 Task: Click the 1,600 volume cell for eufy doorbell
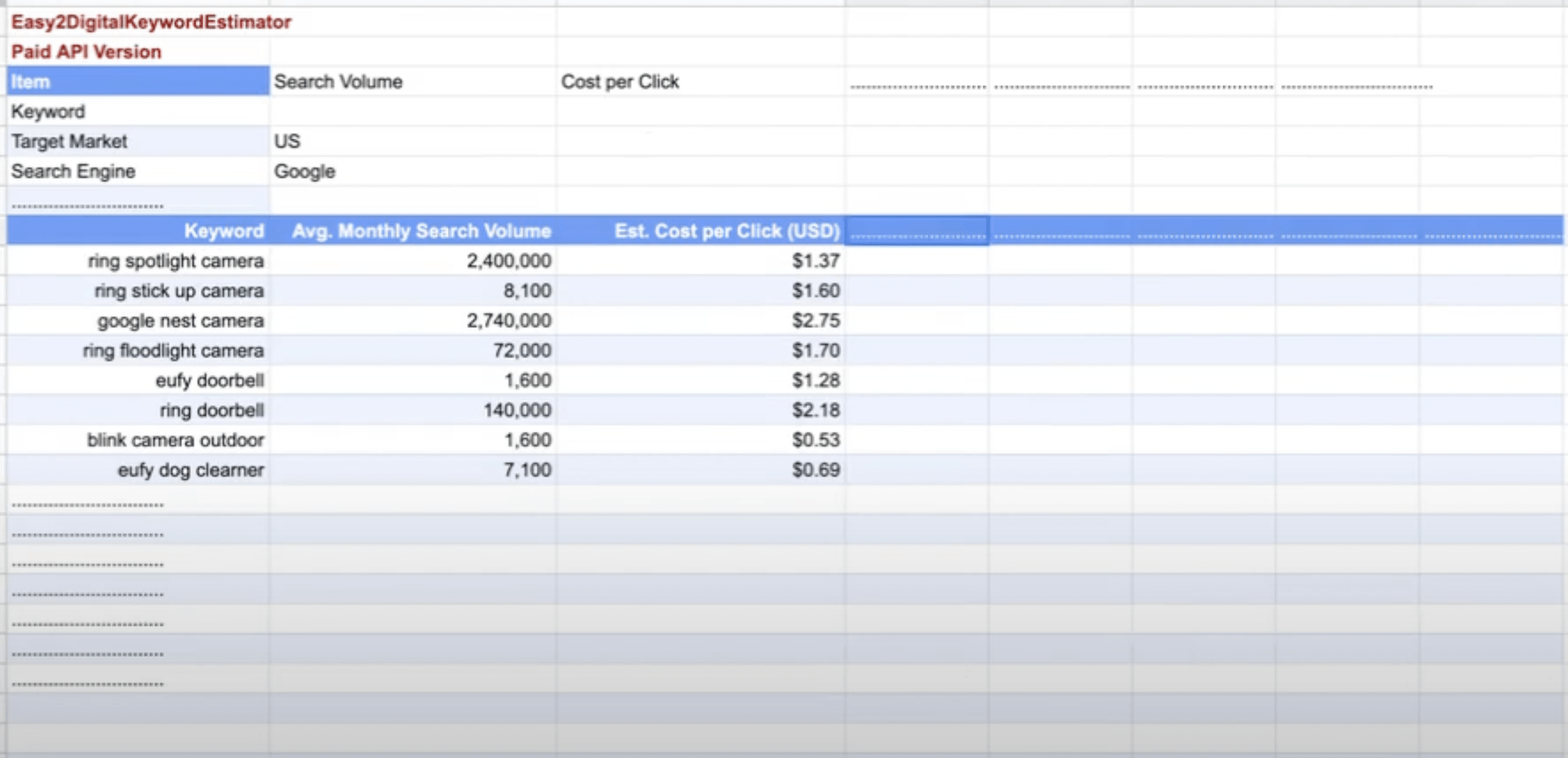click(x=413, y=380)
